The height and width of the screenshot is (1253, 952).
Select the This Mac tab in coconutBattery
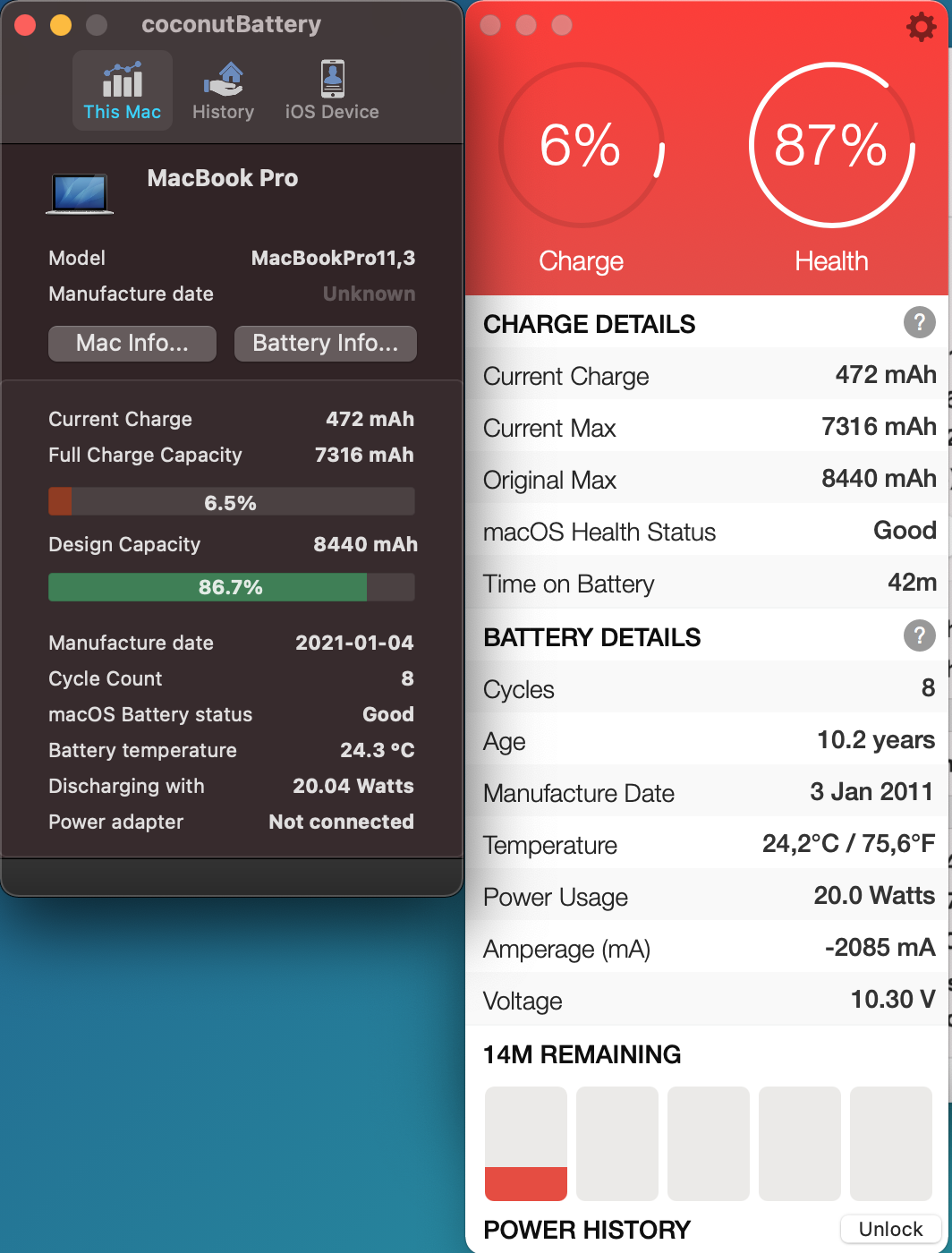click(x=123, y=91)
